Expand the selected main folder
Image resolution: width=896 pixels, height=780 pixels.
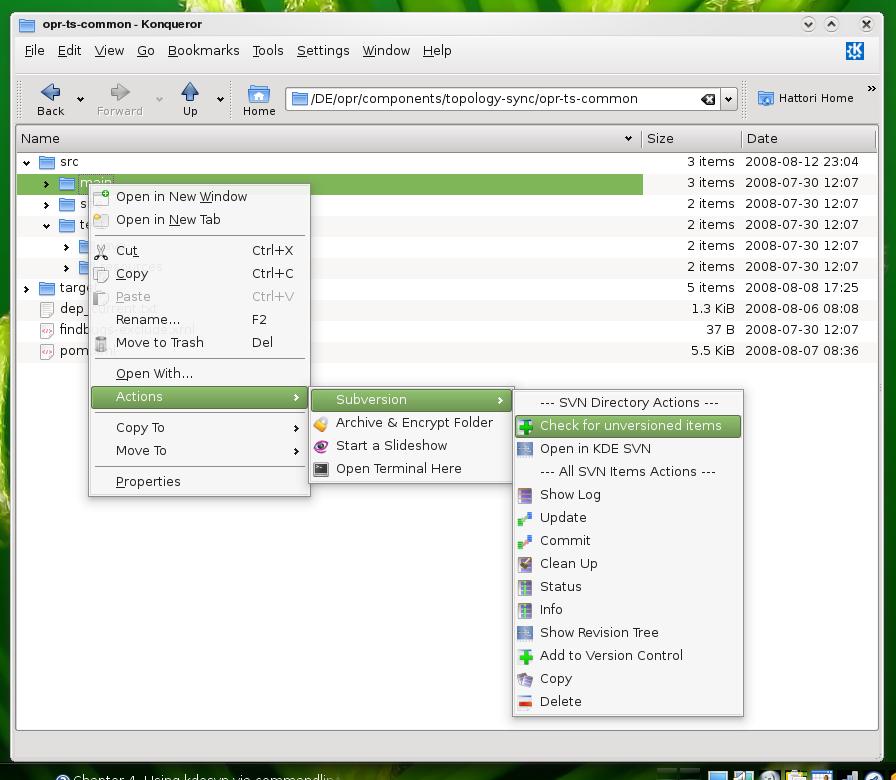tap(47, 184)
